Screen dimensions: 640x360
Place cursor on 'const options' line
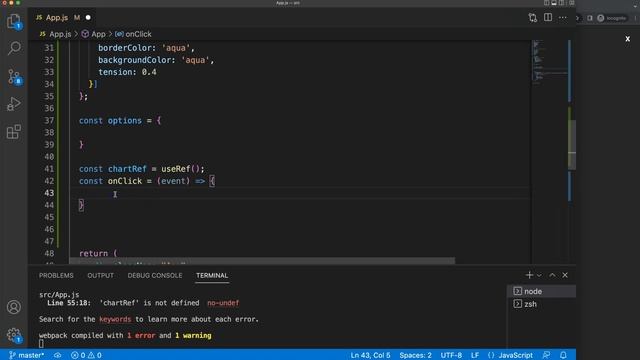(120, 120)
